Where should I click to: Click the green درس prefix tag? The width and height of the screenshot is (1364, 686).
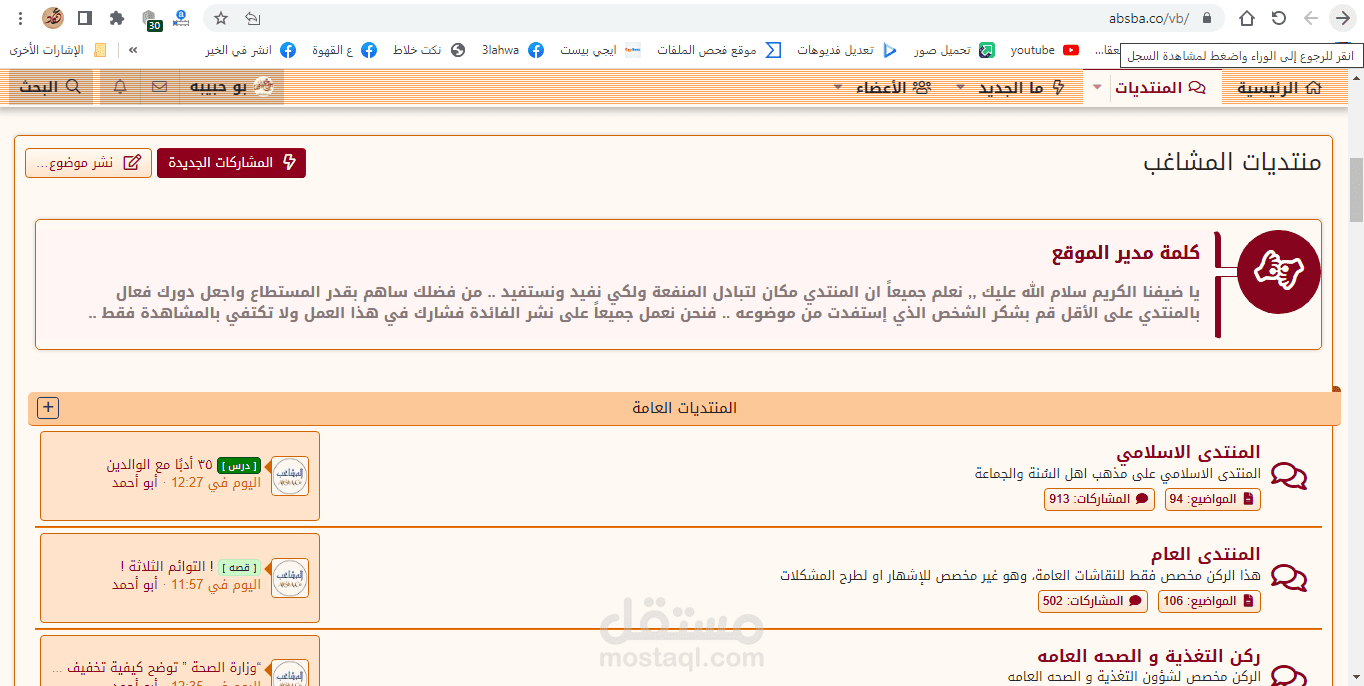click(x=239, y=466)
